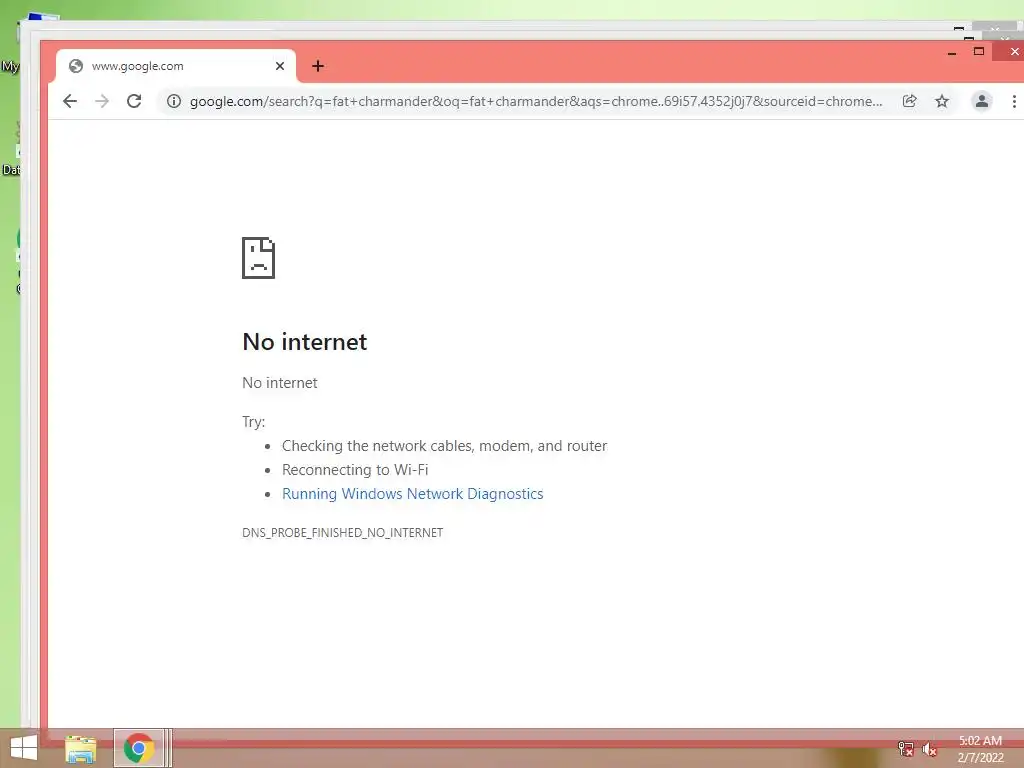Viewport: 1024px width, 768px height.
Task: View site information icon in address bar
Action: 174,101
